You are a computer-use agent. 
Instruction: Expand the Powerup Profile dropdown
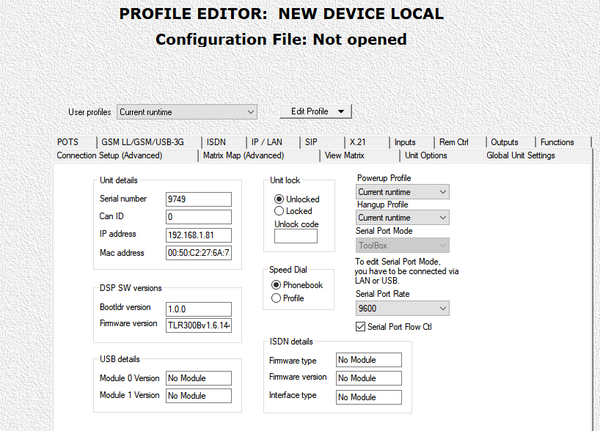tap(402, 191)
